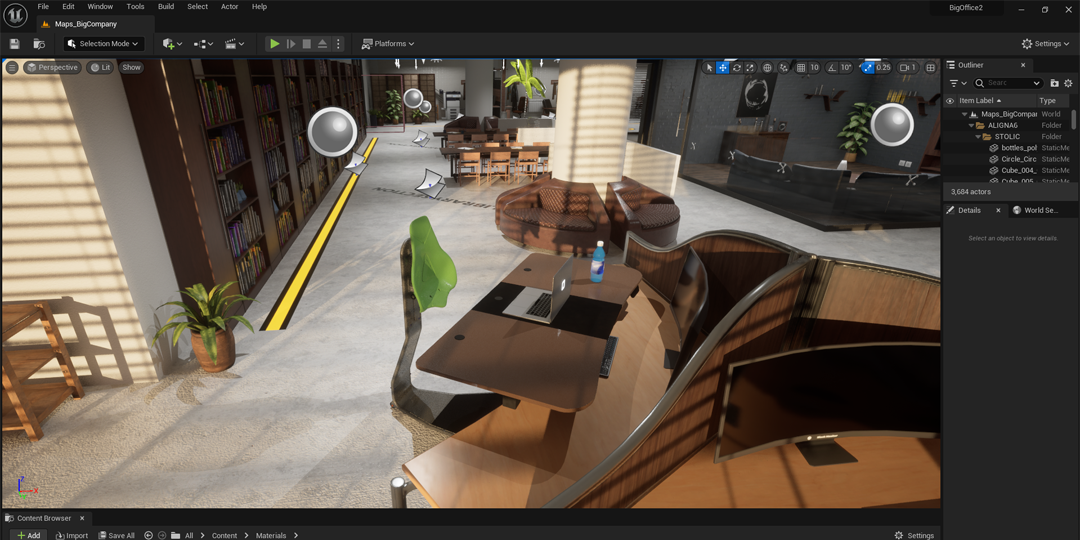Open the Platforms dropdown
This screenshot has width=1080, height=540.
click(x=388, y=44)
